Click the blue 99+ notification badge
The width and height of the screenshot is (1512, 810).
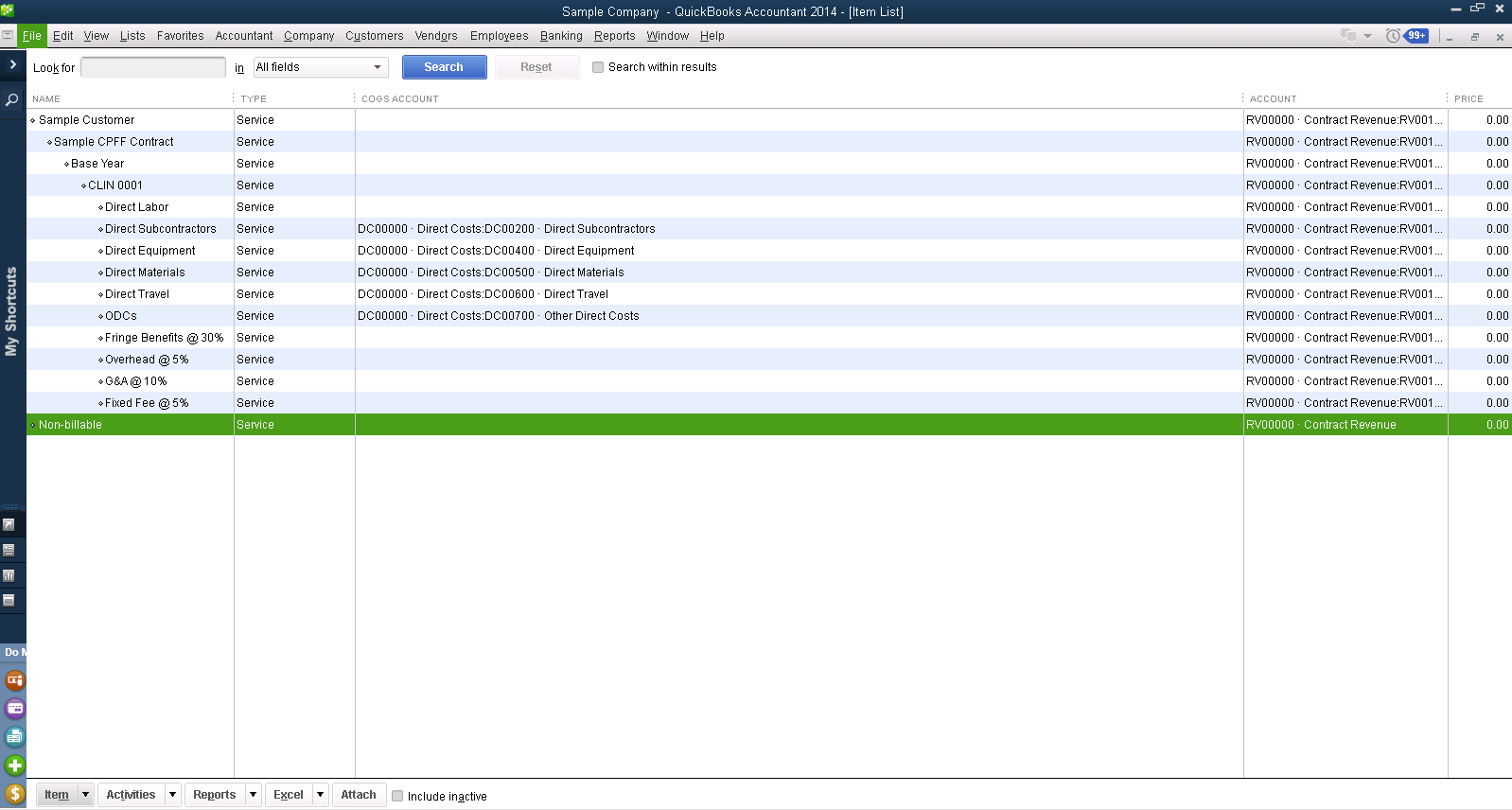point(1416,36)
